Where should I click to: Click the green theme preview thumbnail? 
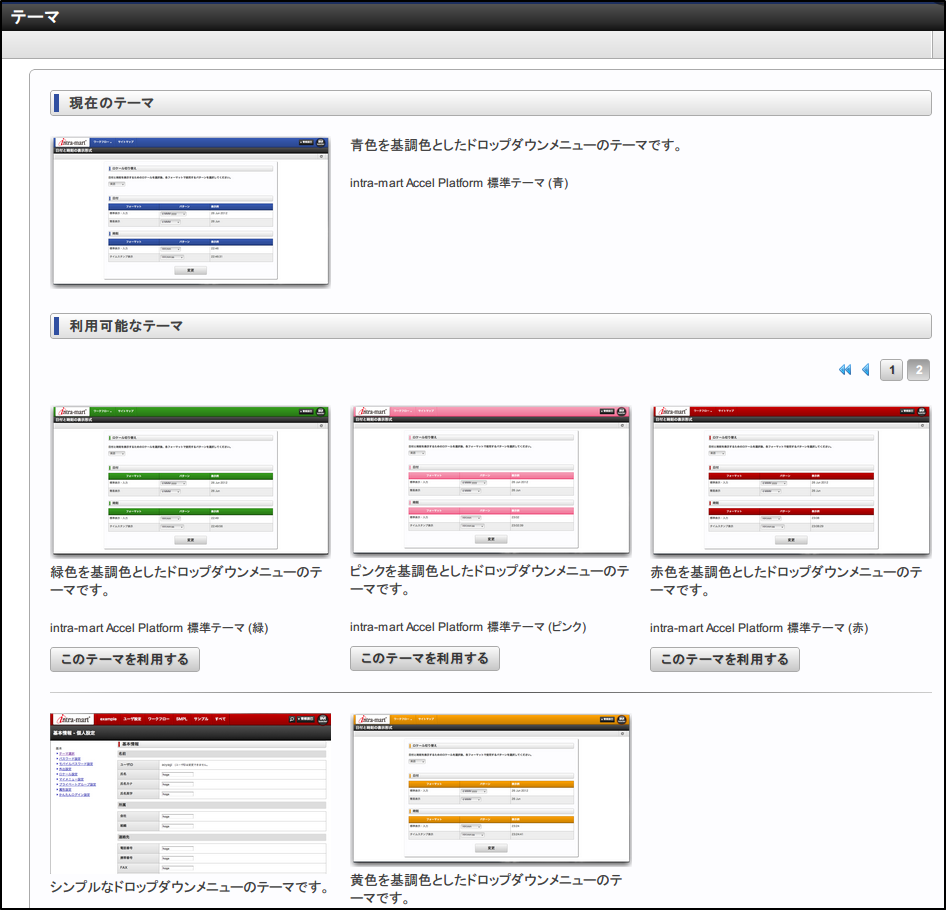point(190,480)
